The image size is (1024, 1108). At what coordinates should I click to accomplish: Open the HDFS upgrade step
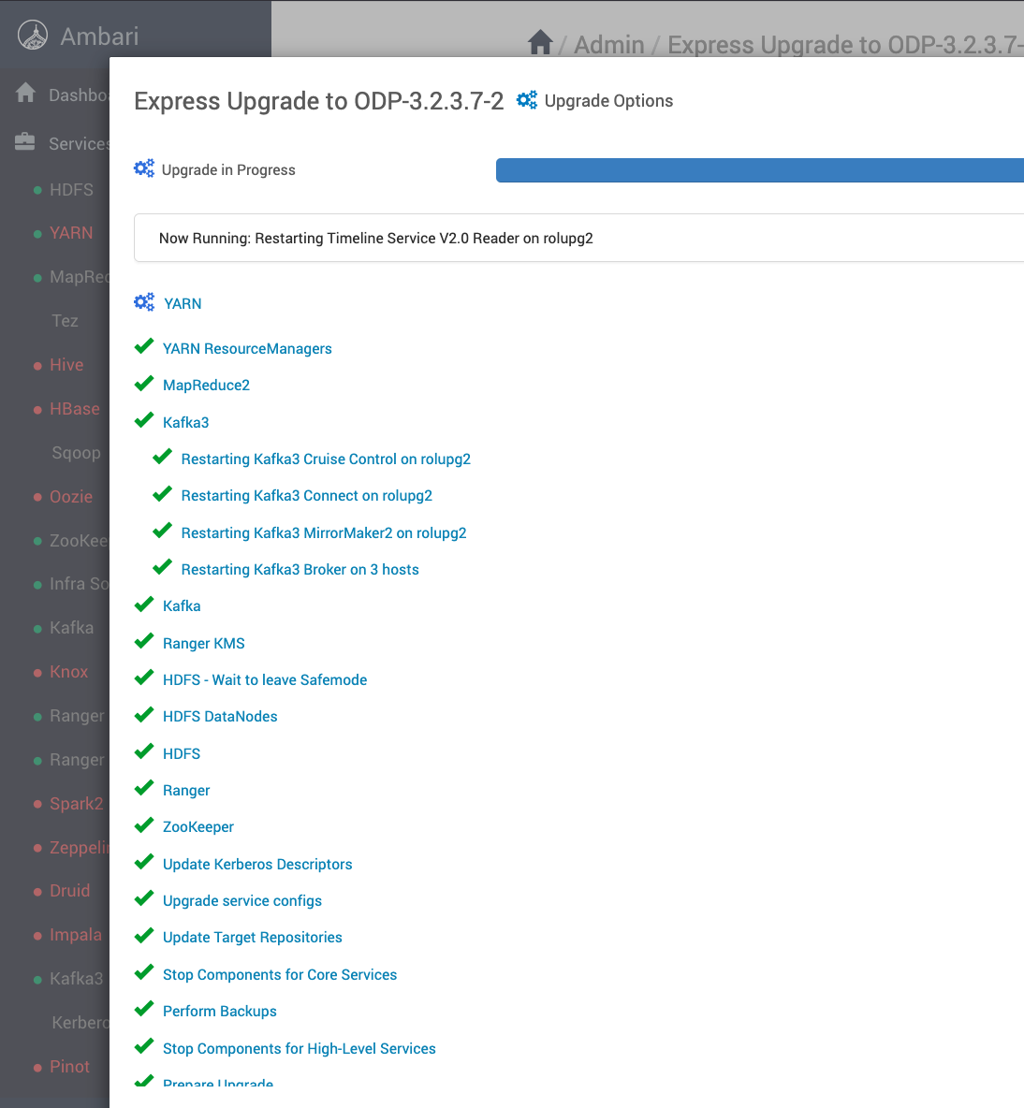tap(182, 754)
